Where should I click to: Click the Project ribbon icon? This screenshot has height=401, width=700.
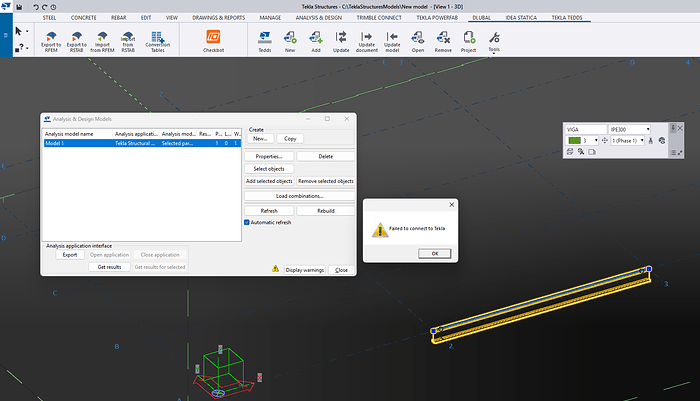469,42
